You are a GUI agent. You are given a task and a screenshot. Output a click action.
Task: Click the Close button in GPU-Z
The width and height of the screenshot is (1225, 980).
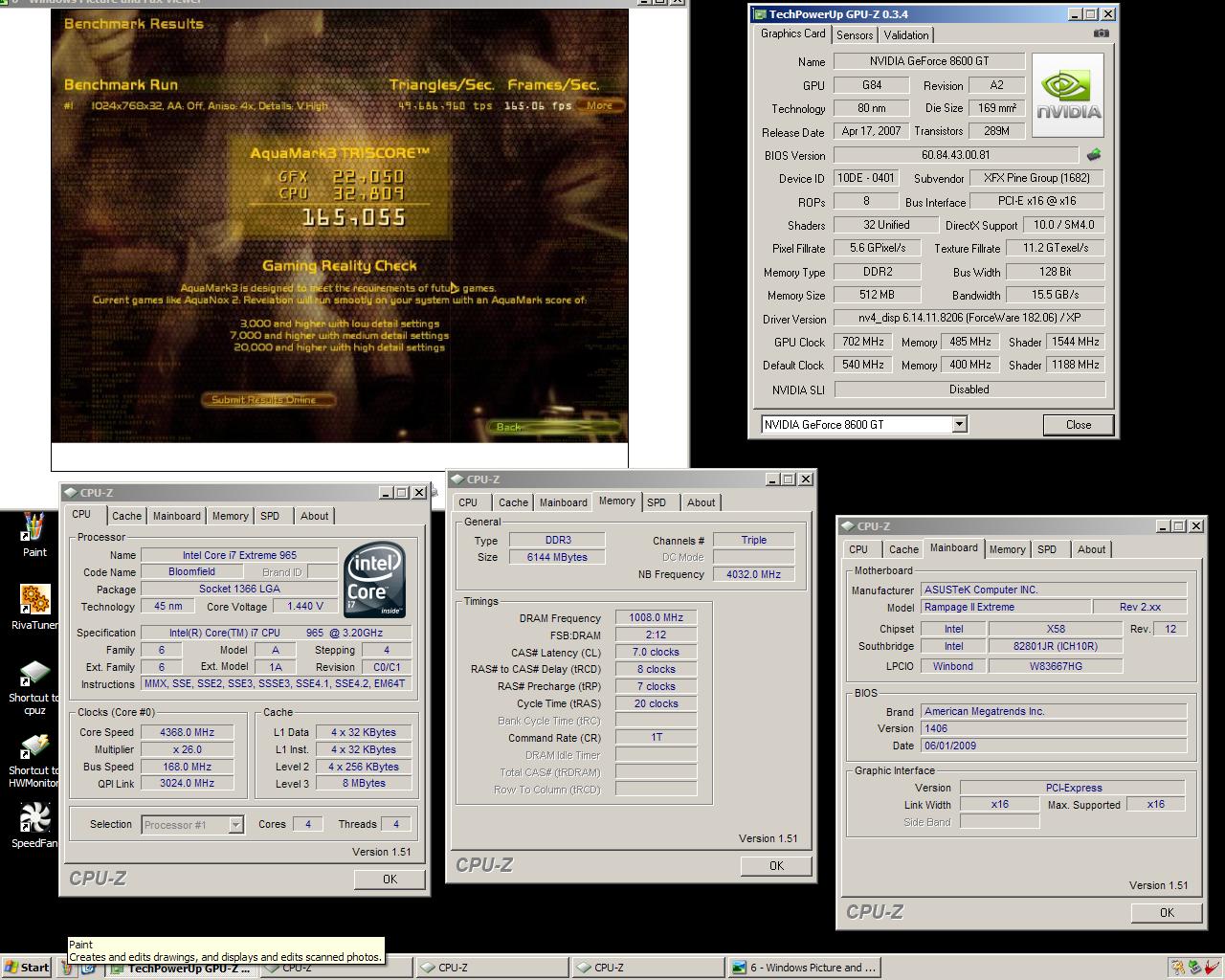(1078, 425)
